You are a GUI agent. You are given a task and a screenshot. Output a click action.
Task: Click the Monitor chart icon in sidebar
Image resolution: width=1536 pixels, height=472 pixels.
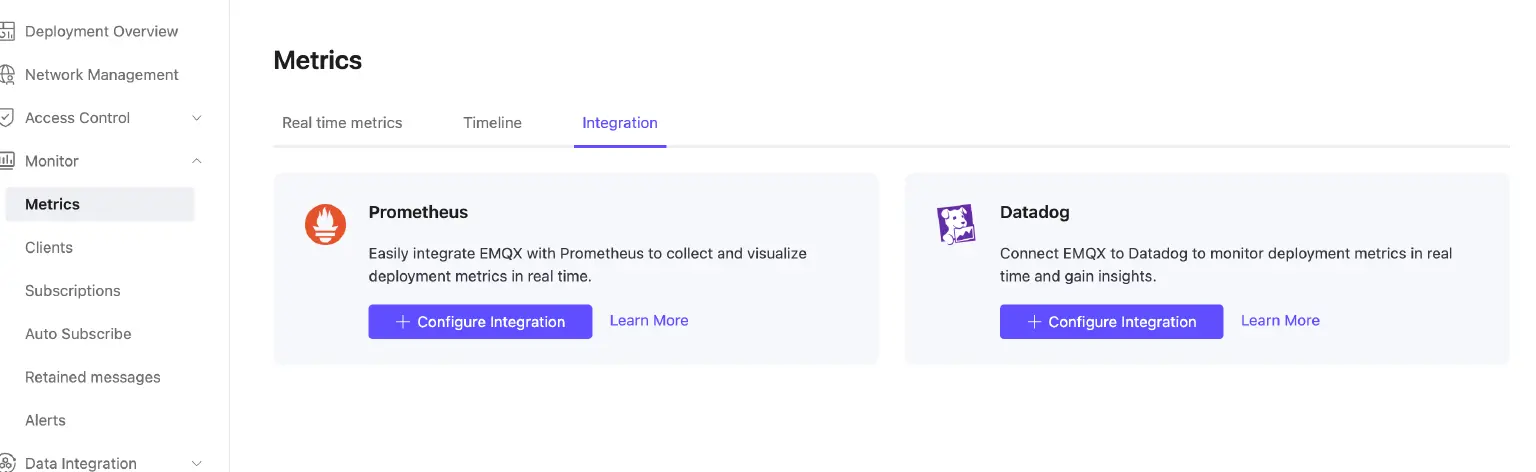pos(7,161)
